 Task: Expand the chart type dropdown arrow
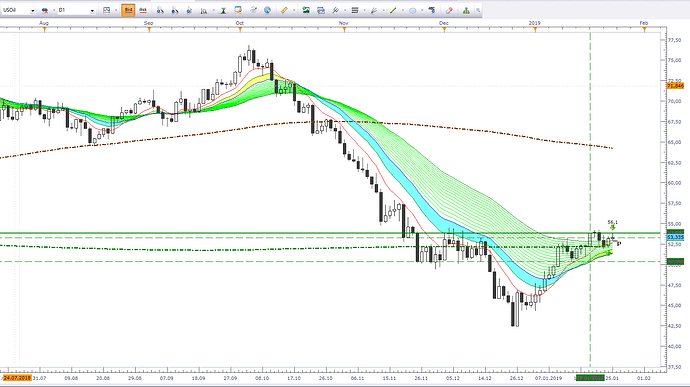[116, 10]
